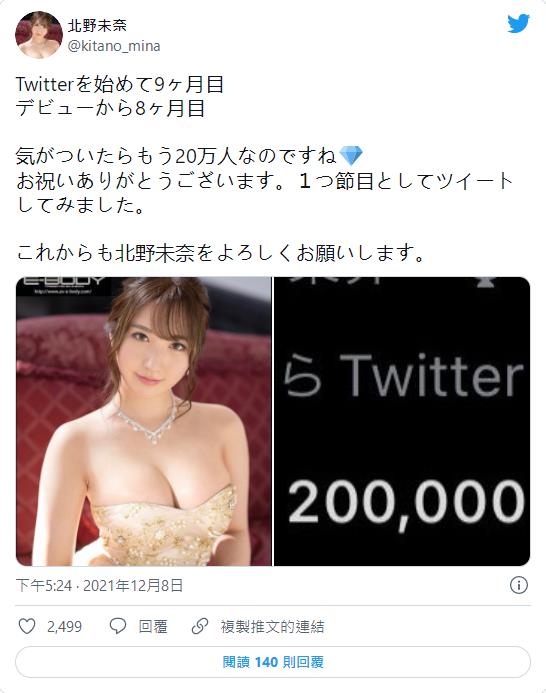Open the display name 北野未奈
Image resolution: width=546 pixels, height=693 pixels.
click(x=97, y=25)
